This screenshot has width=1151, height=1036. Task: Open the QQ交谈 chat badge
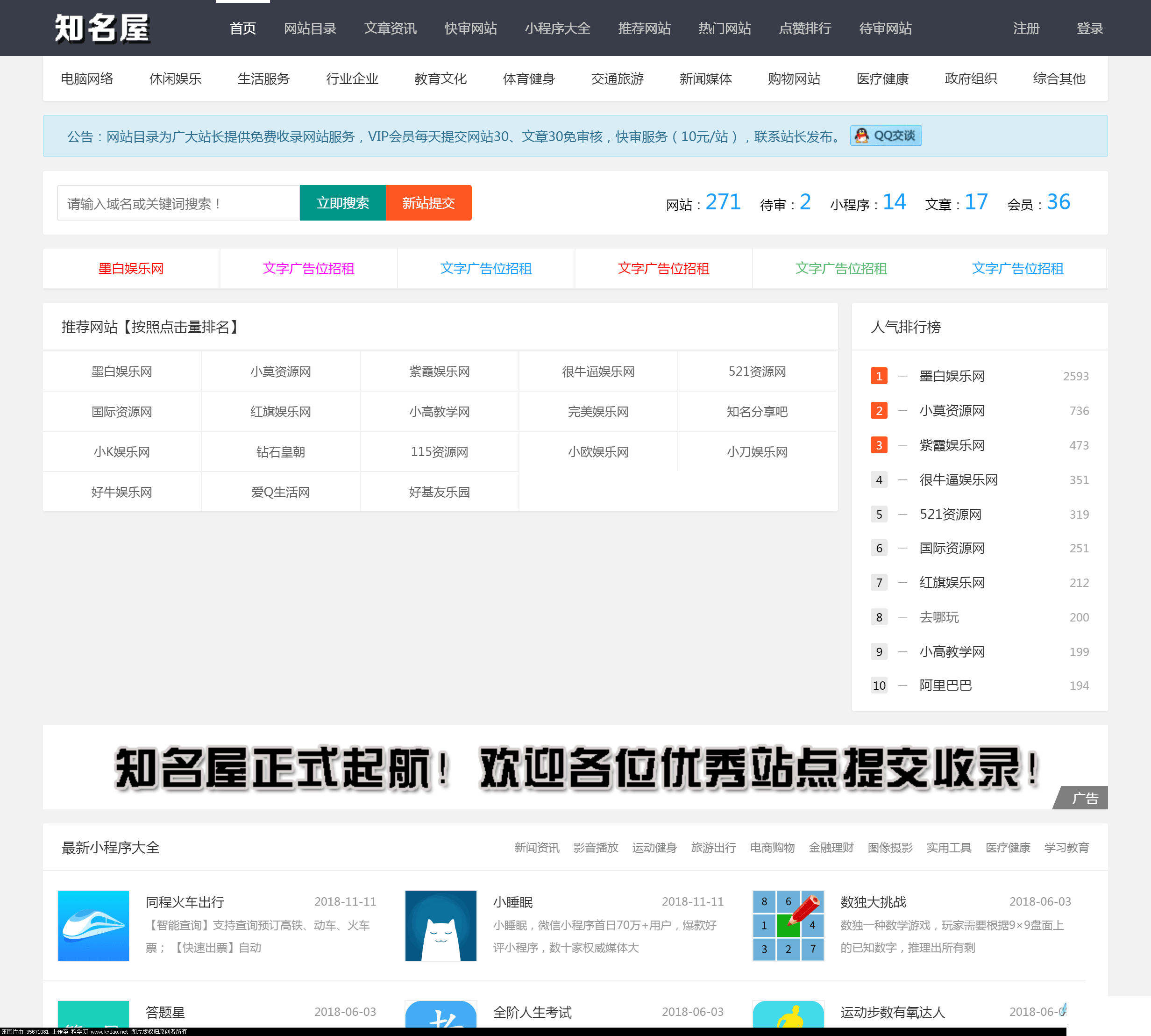tap(886, 136)
